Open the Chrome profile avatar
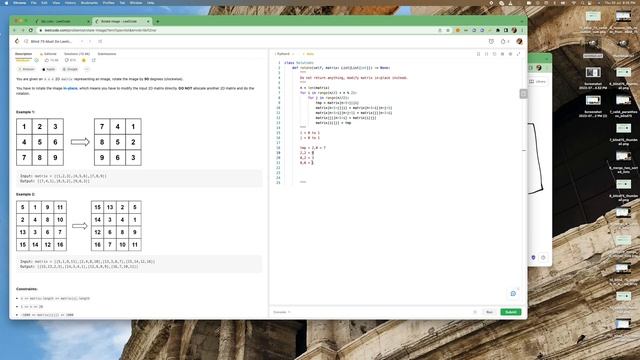640x360 pixels. click(514, 30)
